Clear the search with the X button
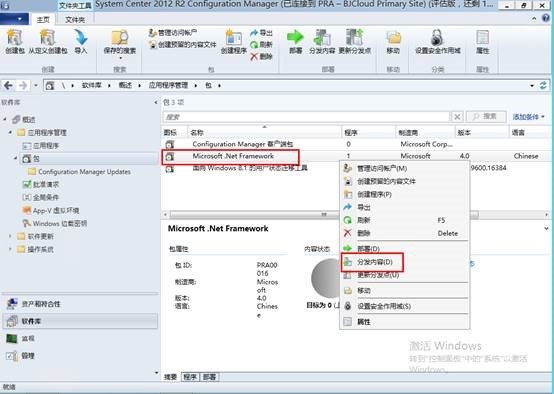 pos(457,117)
